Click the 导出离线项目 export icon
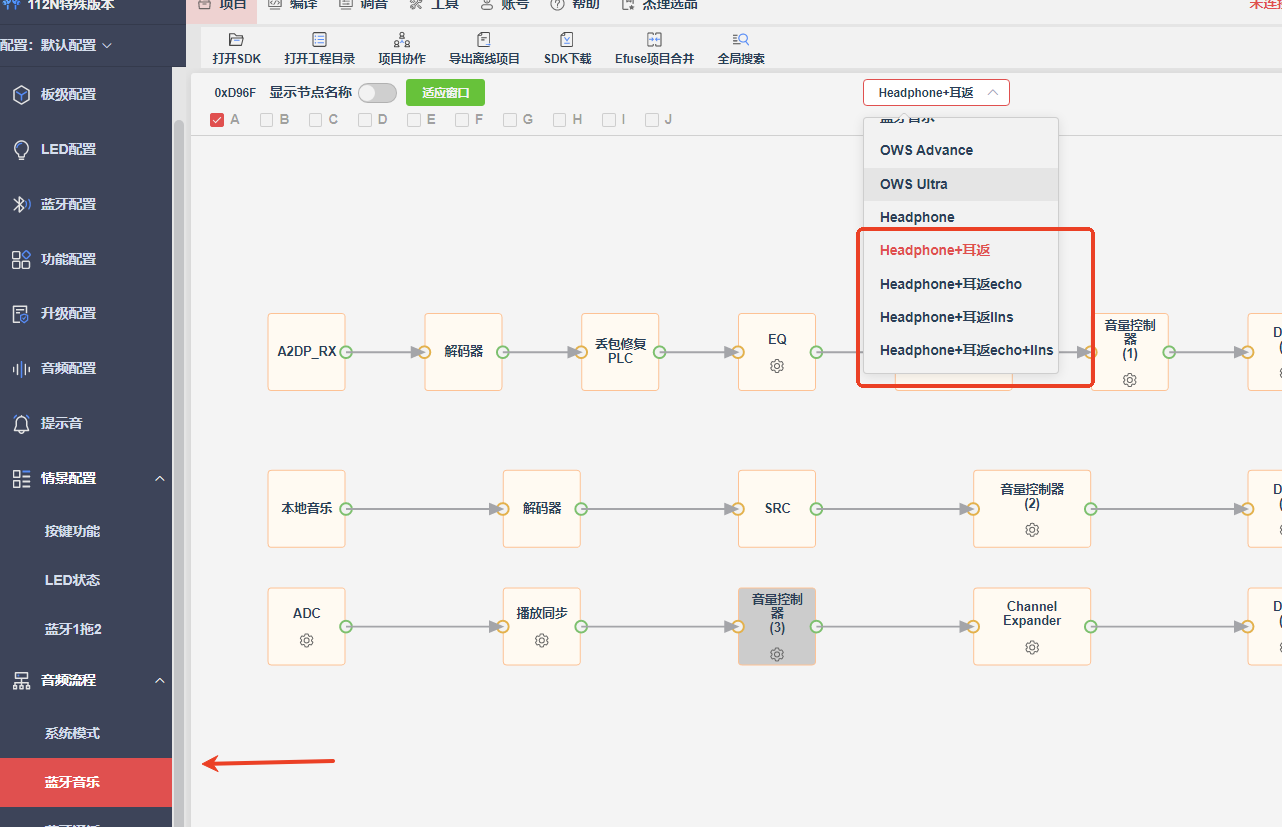This screenshot has height=827, width=1282. (x=484, y=40)
